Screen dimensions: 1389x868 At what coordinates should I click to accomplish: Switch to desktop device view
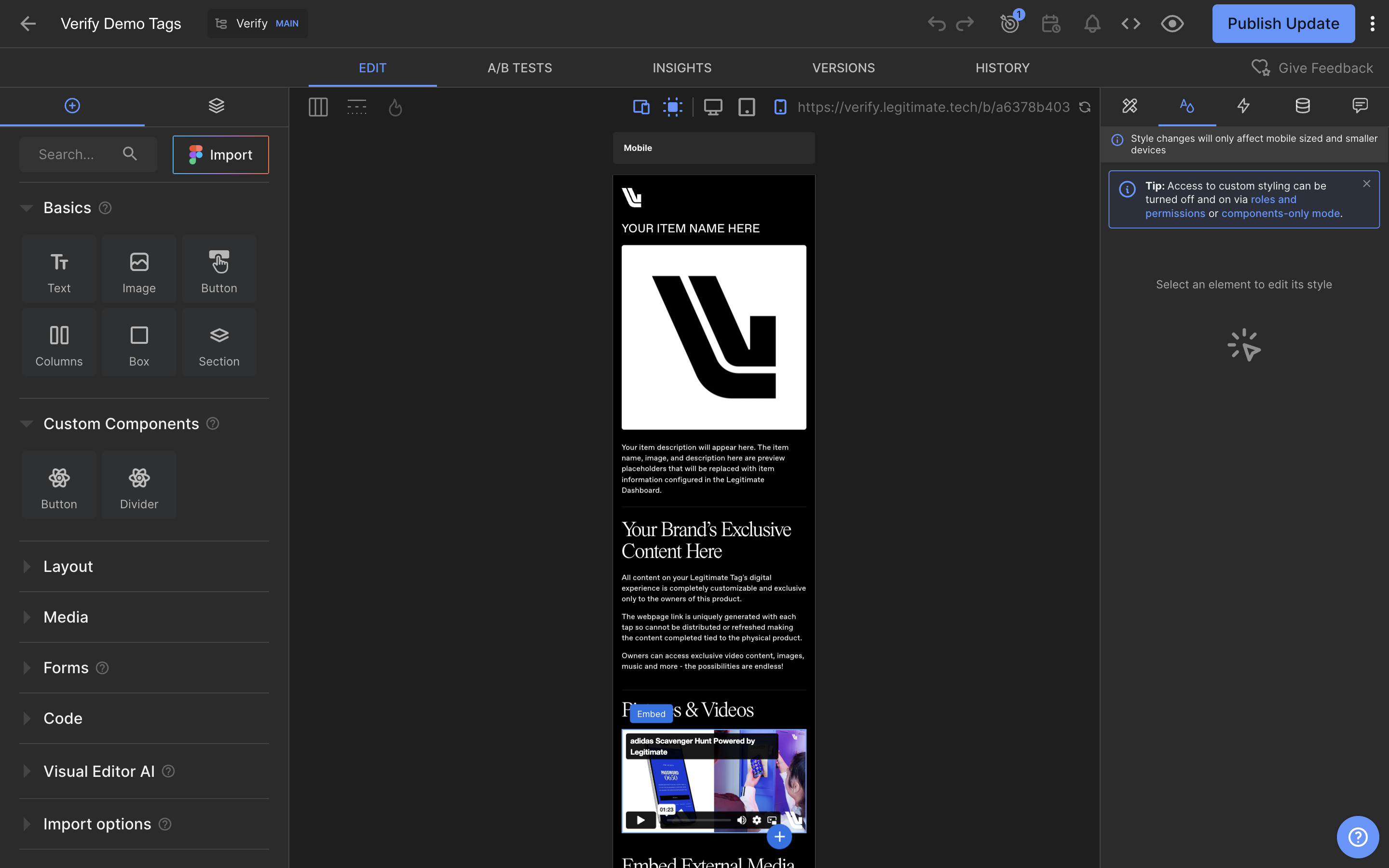[713, 108]
